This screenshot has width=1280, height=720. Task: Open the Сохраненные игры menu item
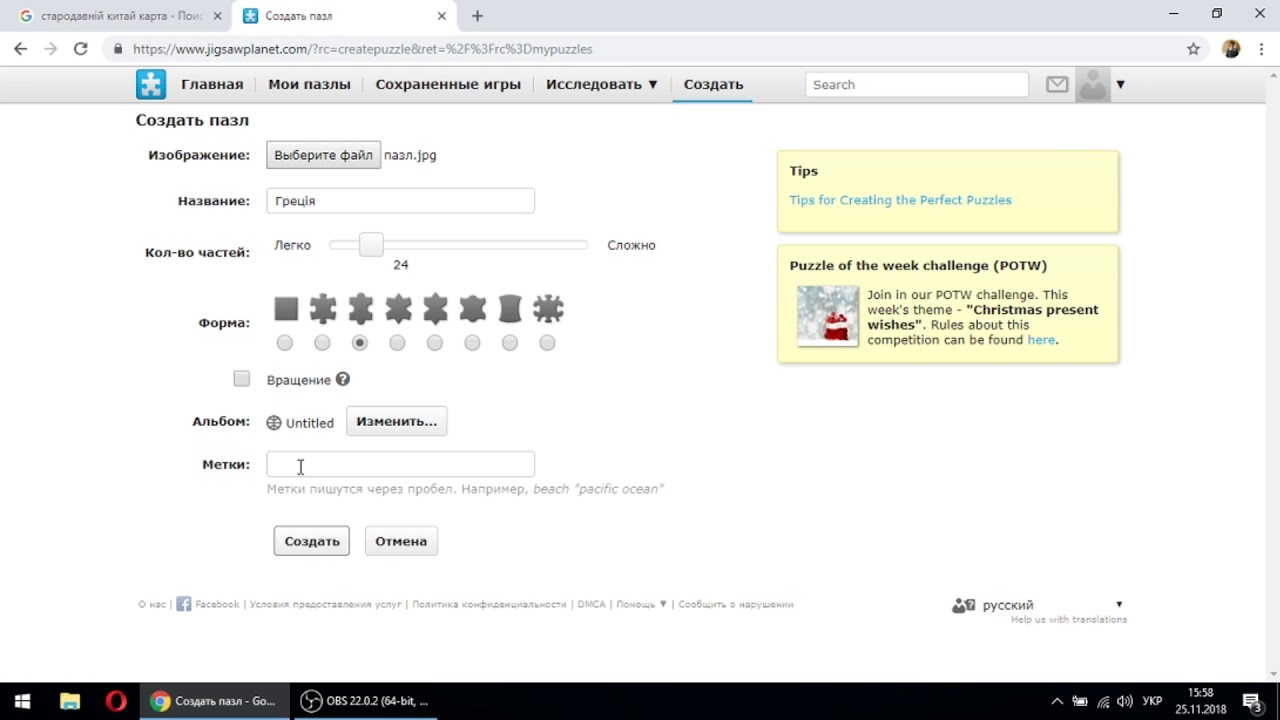448,84
